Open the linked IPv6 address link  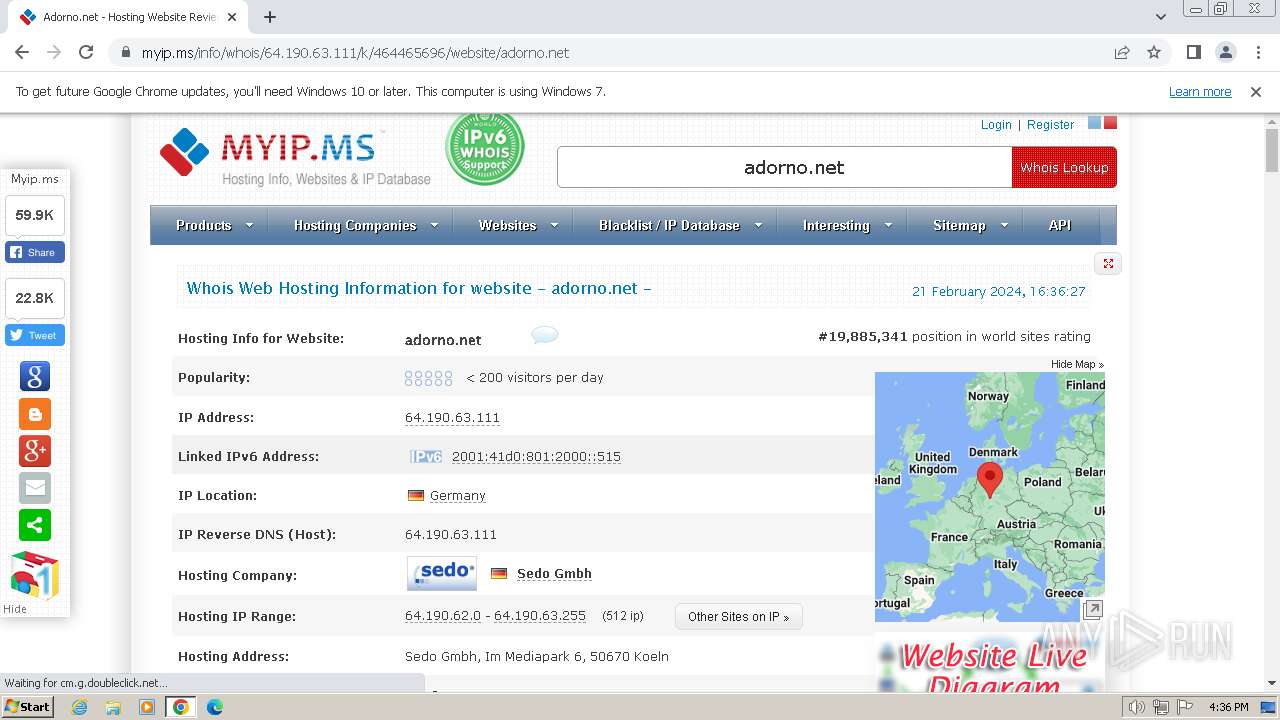click(536, 456)
